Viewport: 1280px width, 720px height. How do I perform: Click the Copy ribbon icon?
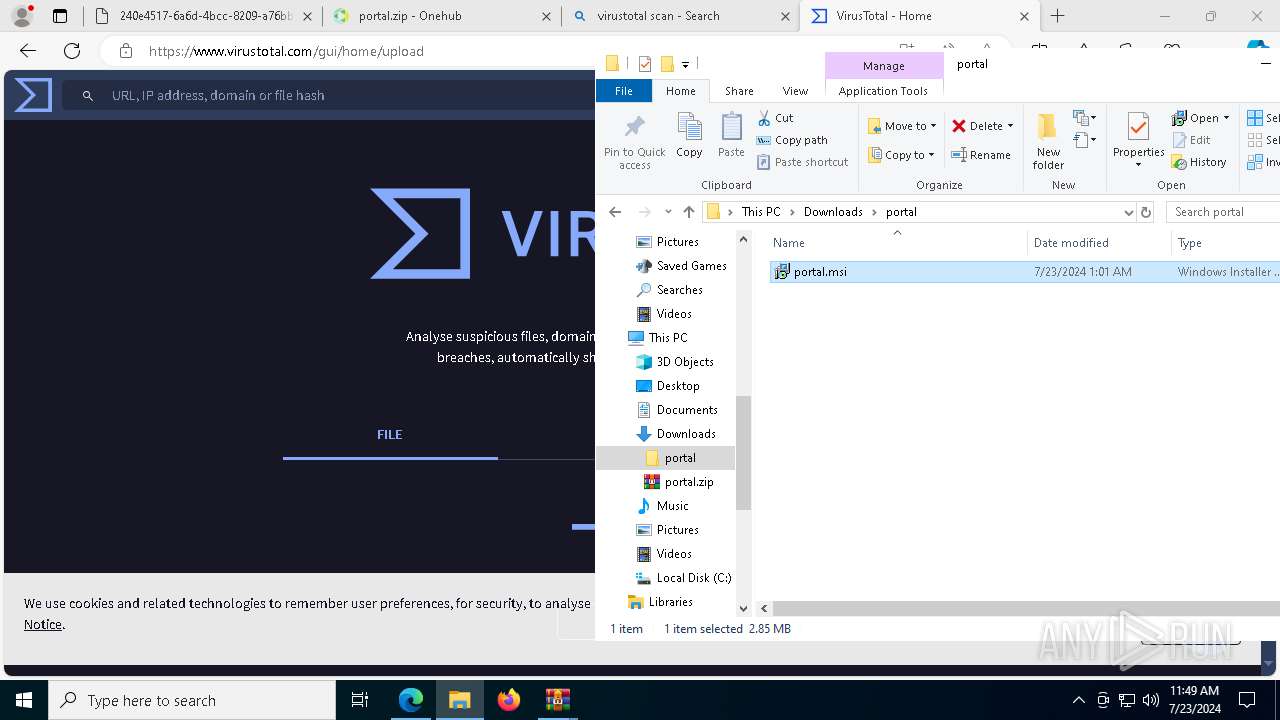point(689,135)
